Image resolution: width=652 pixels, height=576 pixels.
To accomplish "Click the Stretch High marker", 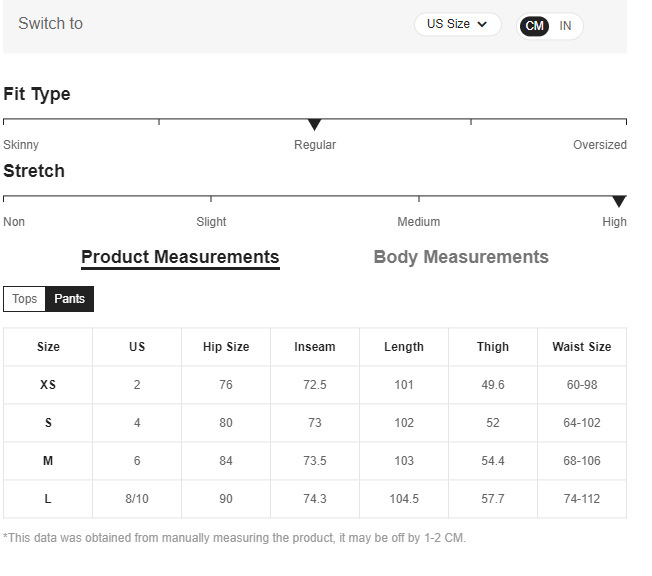I will (619, 202).
